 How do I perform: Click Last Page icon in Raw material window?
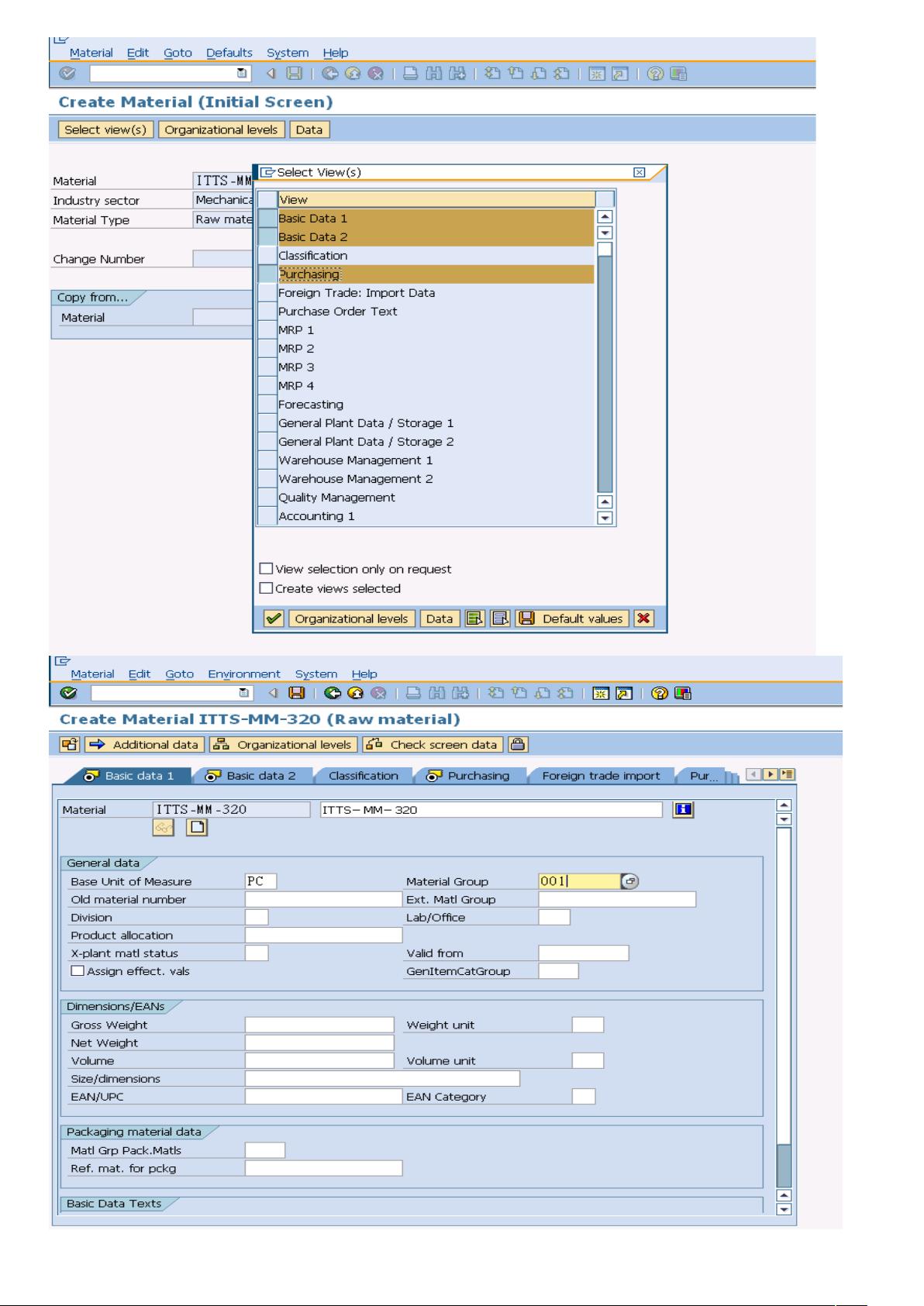(x=564, y=693)
